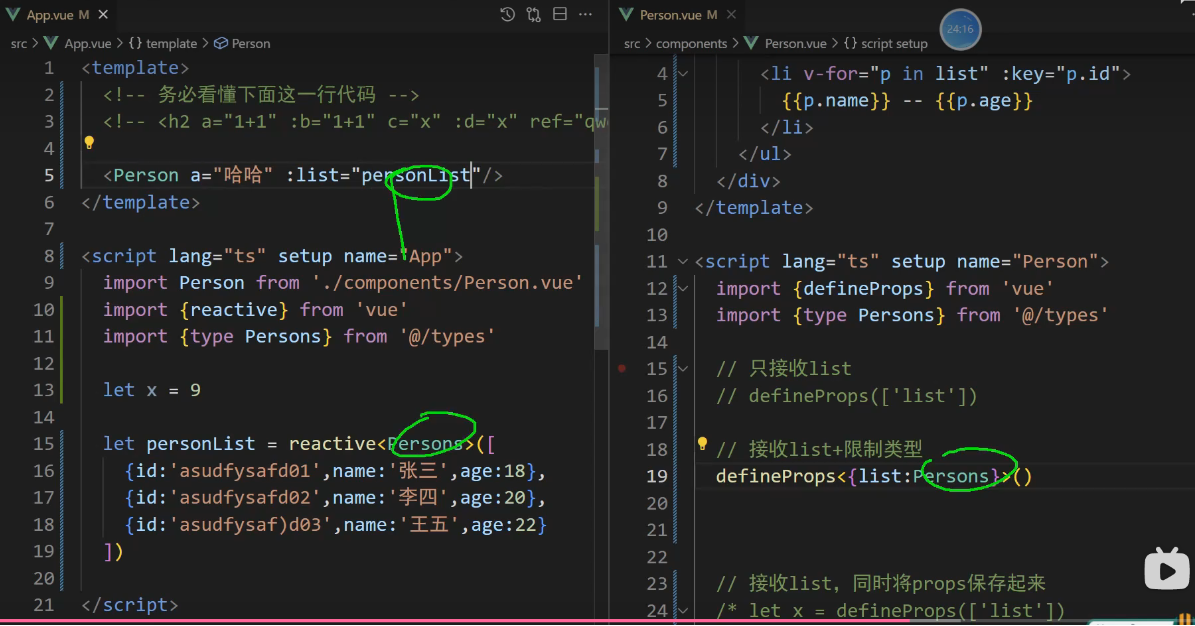The height and width of the screenshot is (626, 1195).
Task: Switch to the Person.vue editor tab
Action: [x=678, y=14]
